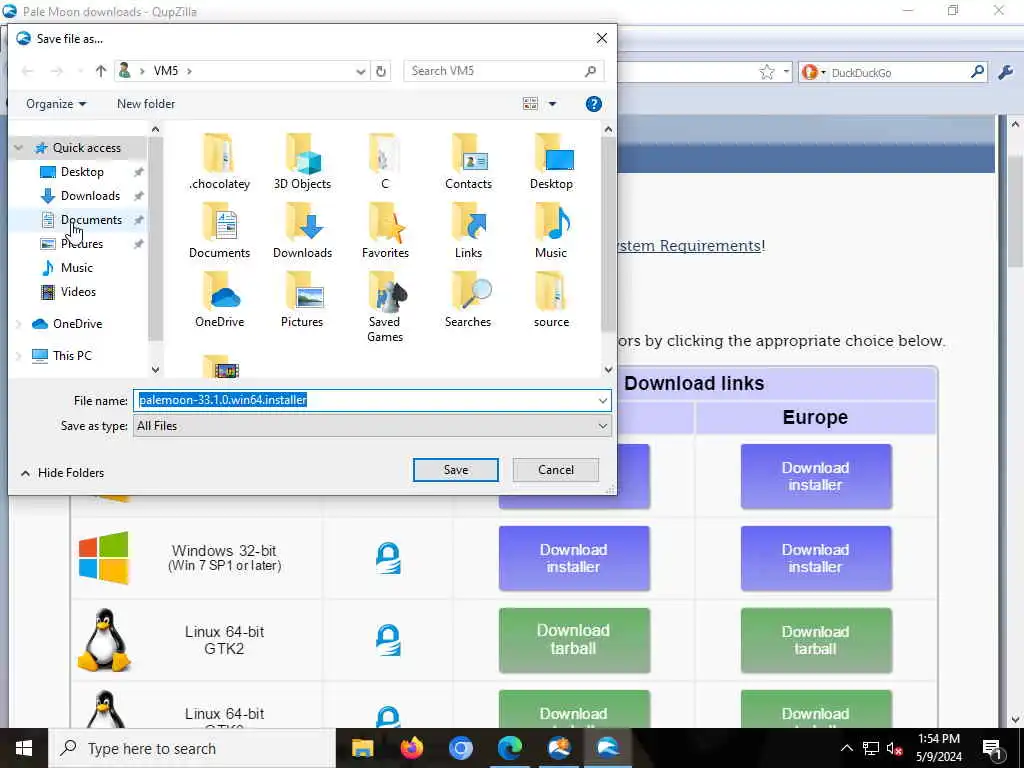Open the File name history dropdown
Viewport: 1024px width, 768px height.
click(x=602, y=400)
